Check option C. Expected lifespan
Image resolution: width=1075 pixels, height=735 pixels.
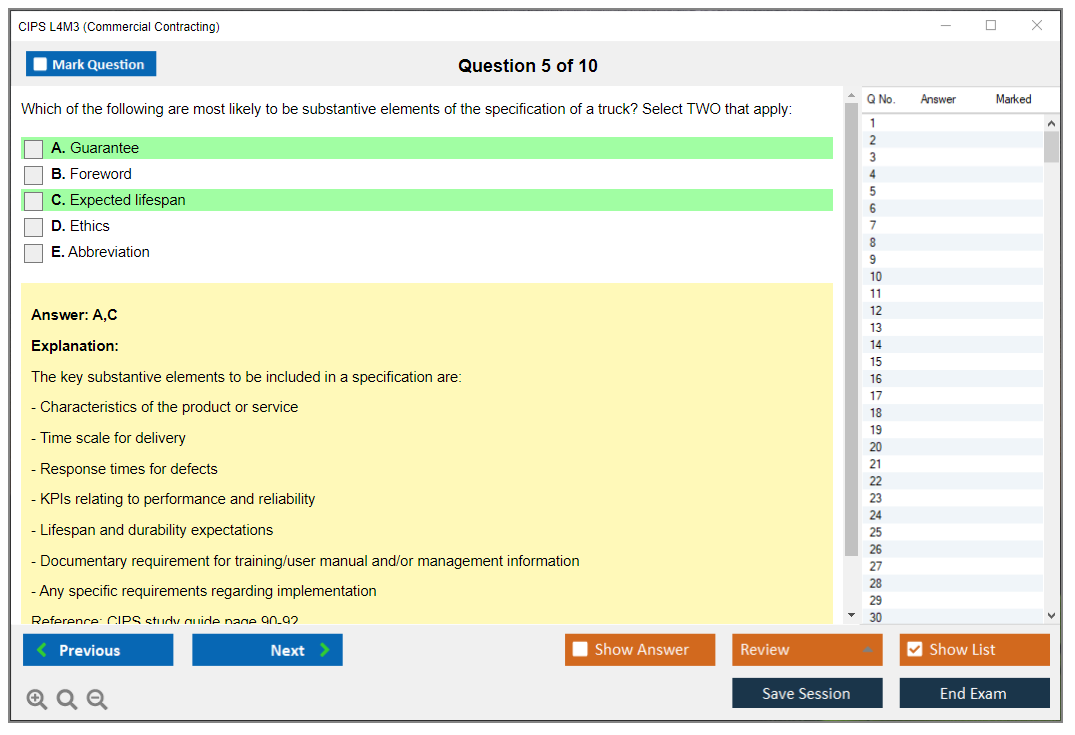[34, 201]
